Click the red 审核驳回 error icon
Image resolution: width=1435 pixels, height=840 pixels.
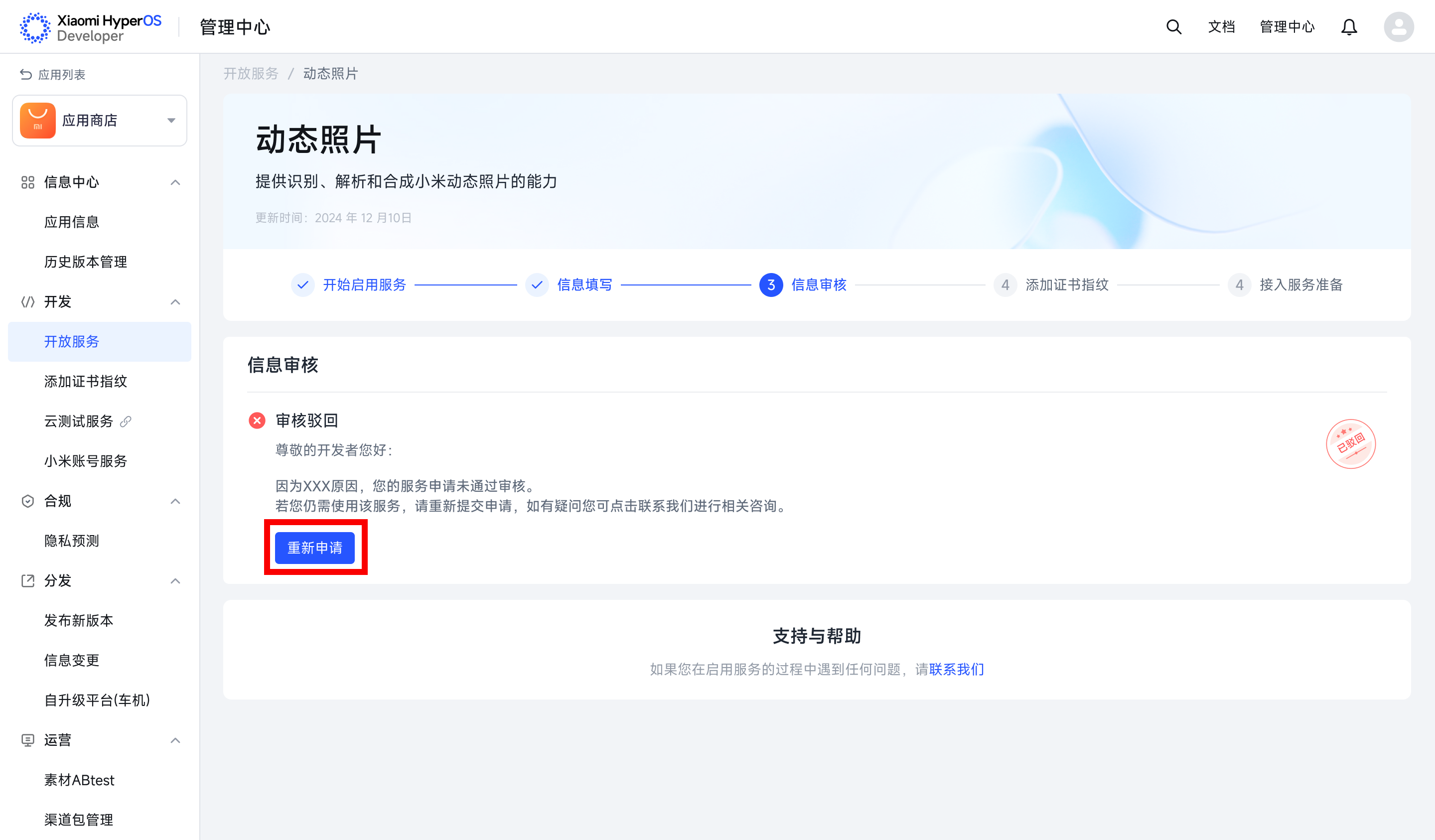coord(257,420)
